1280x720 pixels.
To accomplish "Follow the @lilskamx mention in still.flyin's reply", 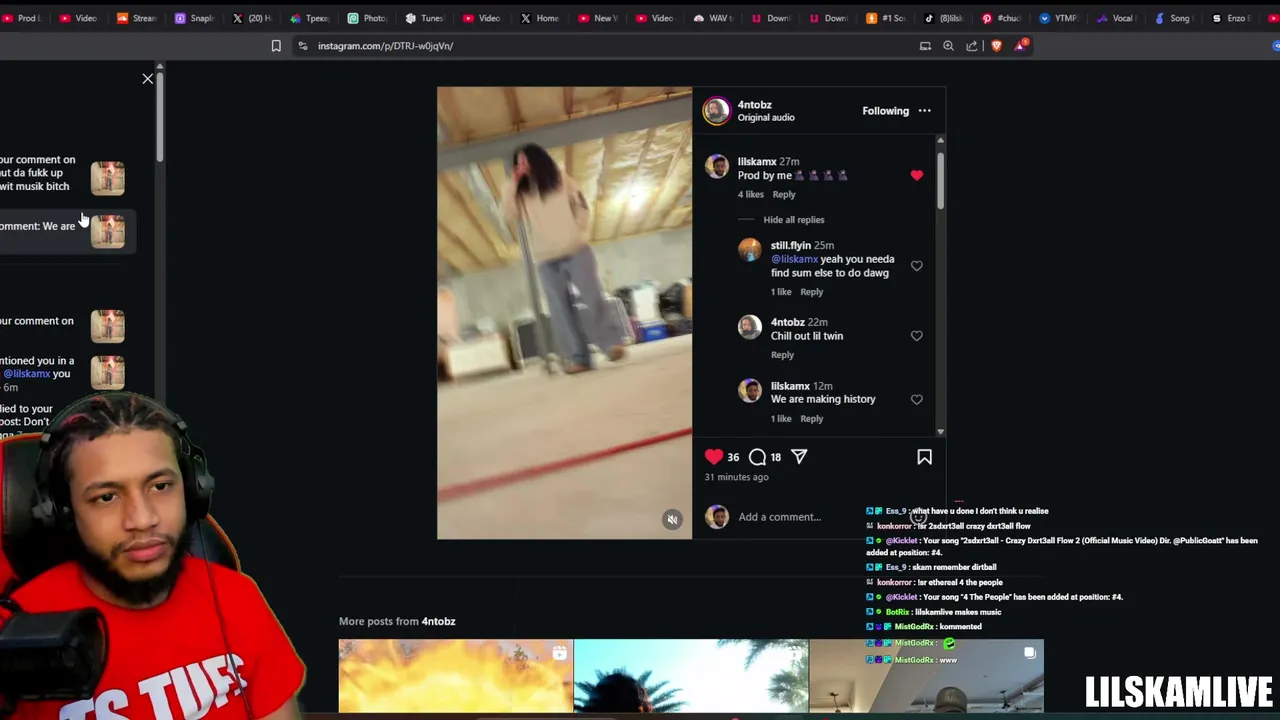I will coord(794,259).
